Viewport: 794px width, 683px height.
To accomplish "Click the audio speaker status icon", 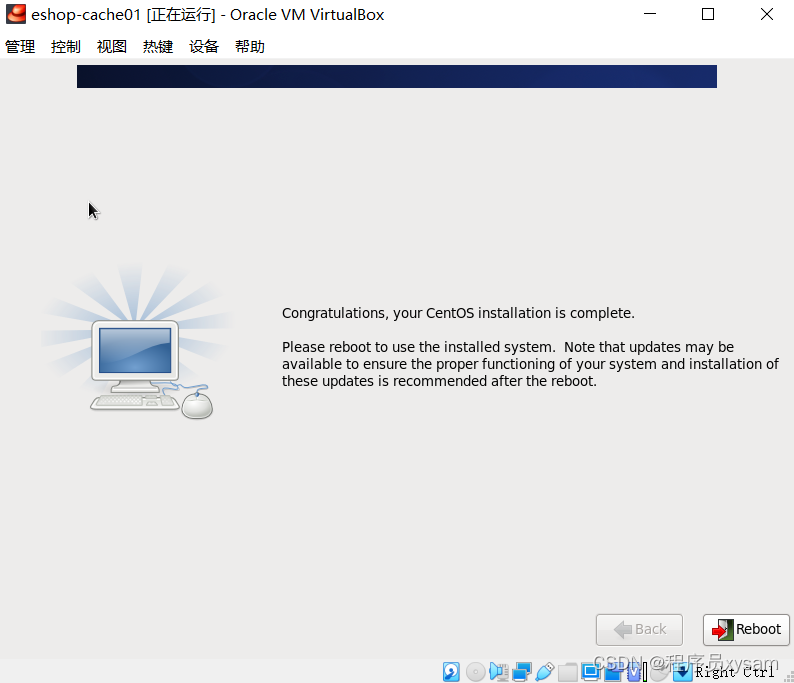I will coord(499,672).
